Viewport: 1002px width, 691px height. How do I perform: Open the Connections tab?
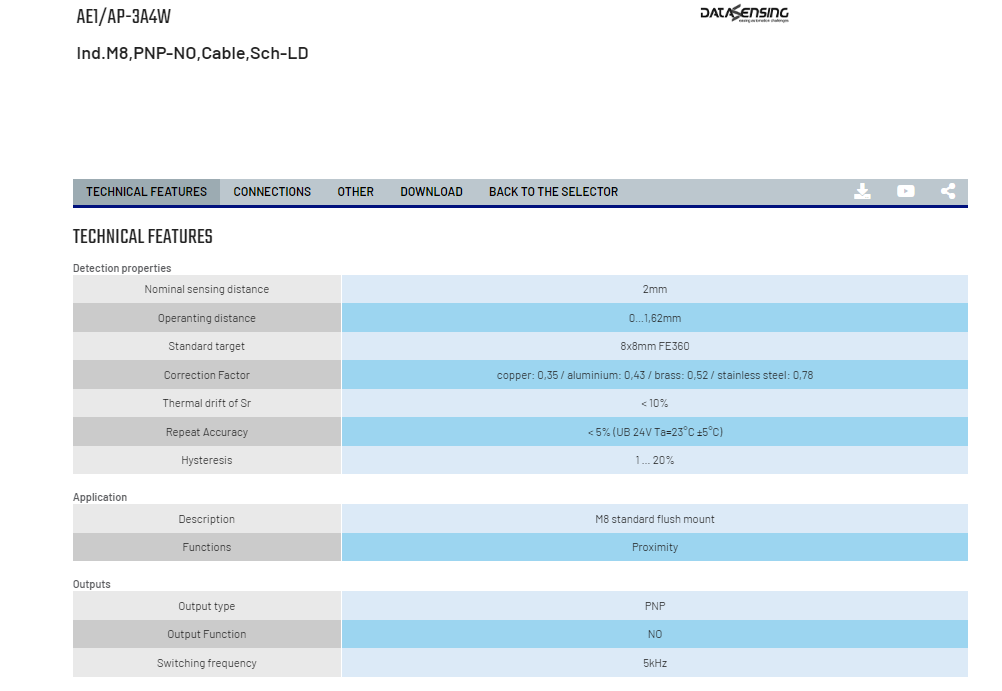(272, 192)
